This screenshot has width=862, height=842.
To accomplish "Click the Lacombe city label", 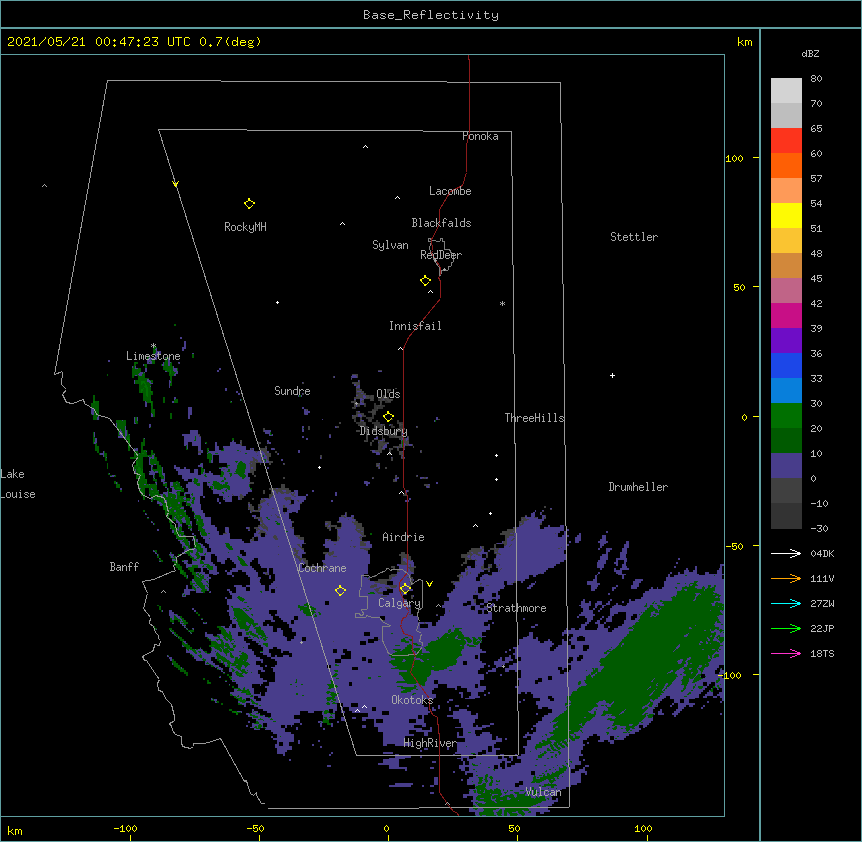I will click(450, 191).
